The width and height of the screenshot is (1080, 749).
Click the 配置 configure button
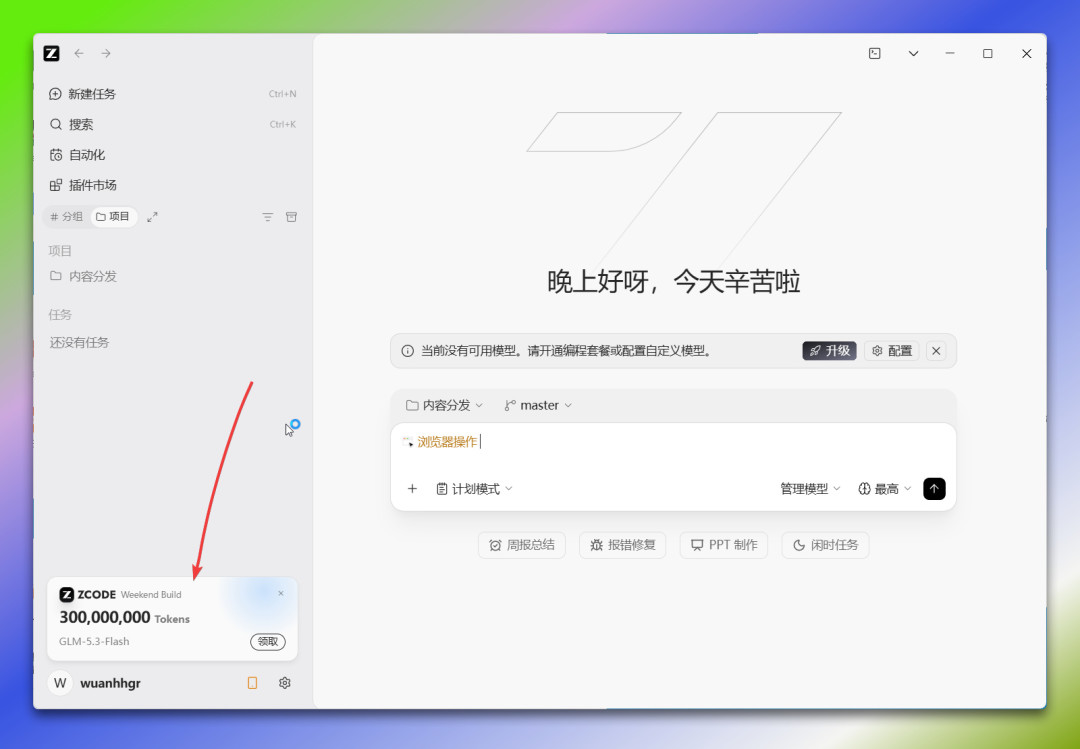(x=891, y=351)
